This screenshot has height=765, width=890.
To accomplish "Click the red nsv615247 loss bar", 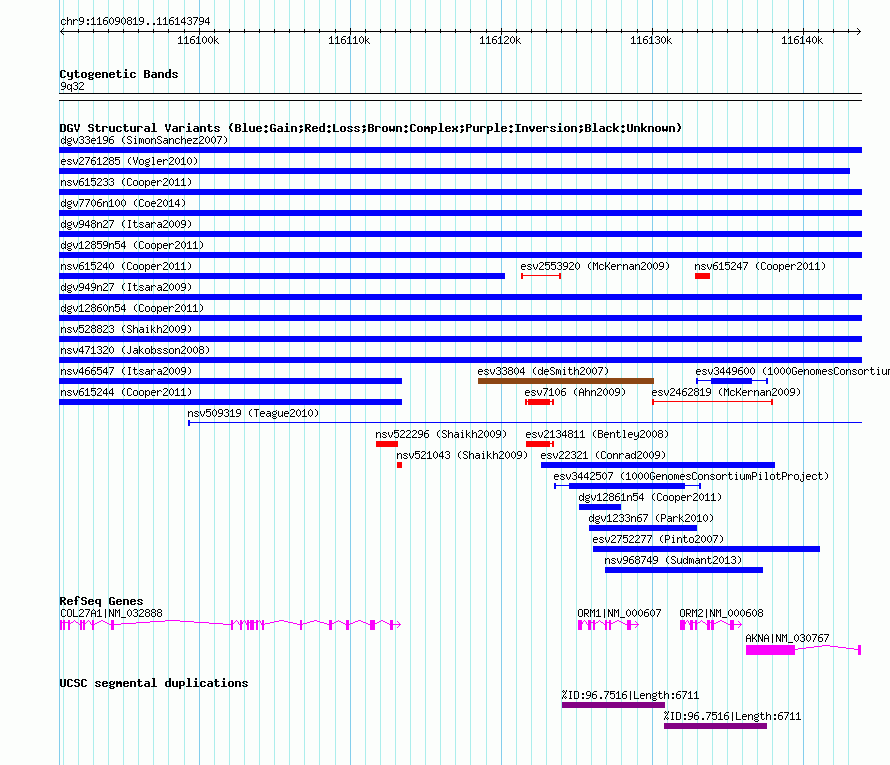I will (x=702, y=276).
